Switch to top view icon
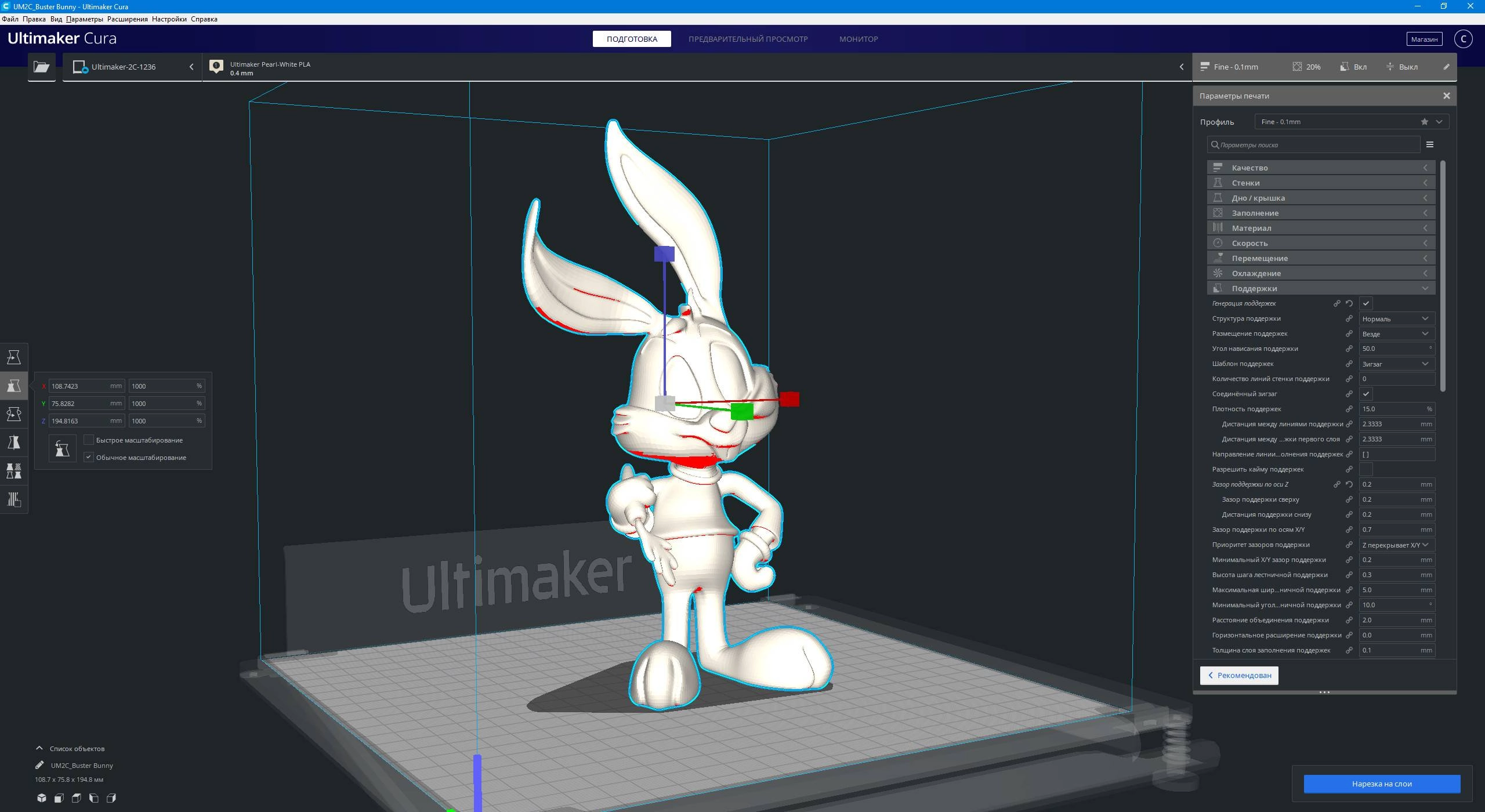 [x=77, y=798]
